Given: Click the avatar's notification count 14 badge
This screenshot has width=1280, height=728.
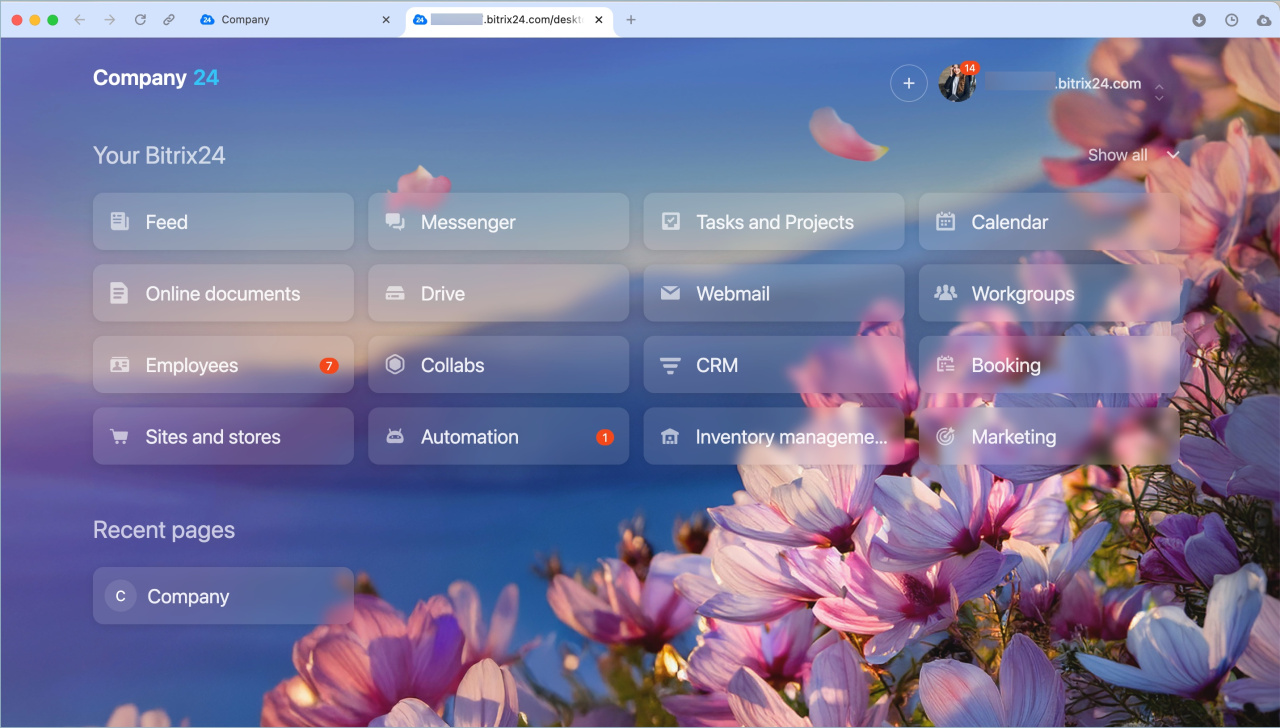Looking at the screenshot, I should [970, 68].
